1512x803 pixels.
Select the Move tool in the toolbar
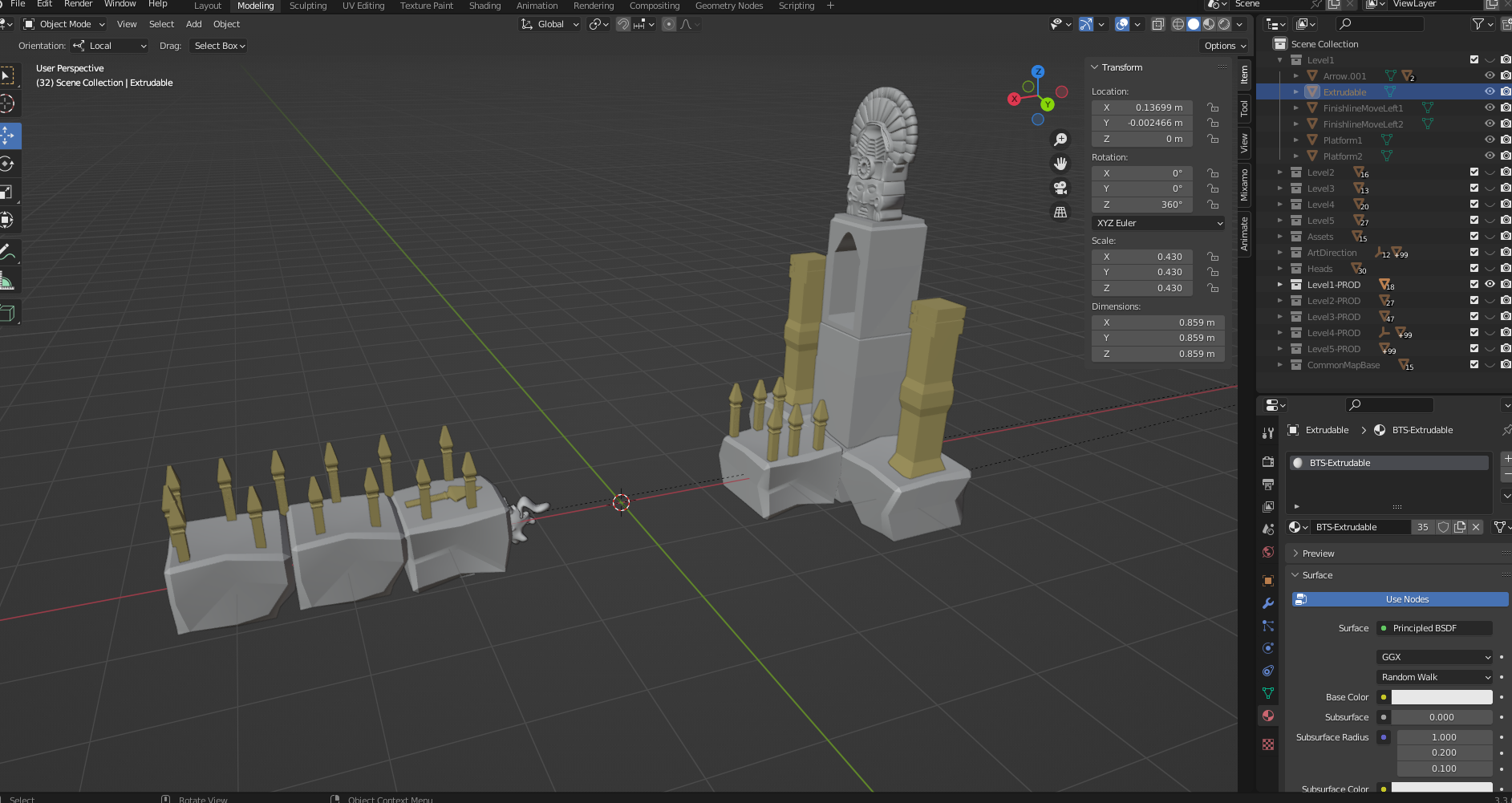tap(8, 136)
